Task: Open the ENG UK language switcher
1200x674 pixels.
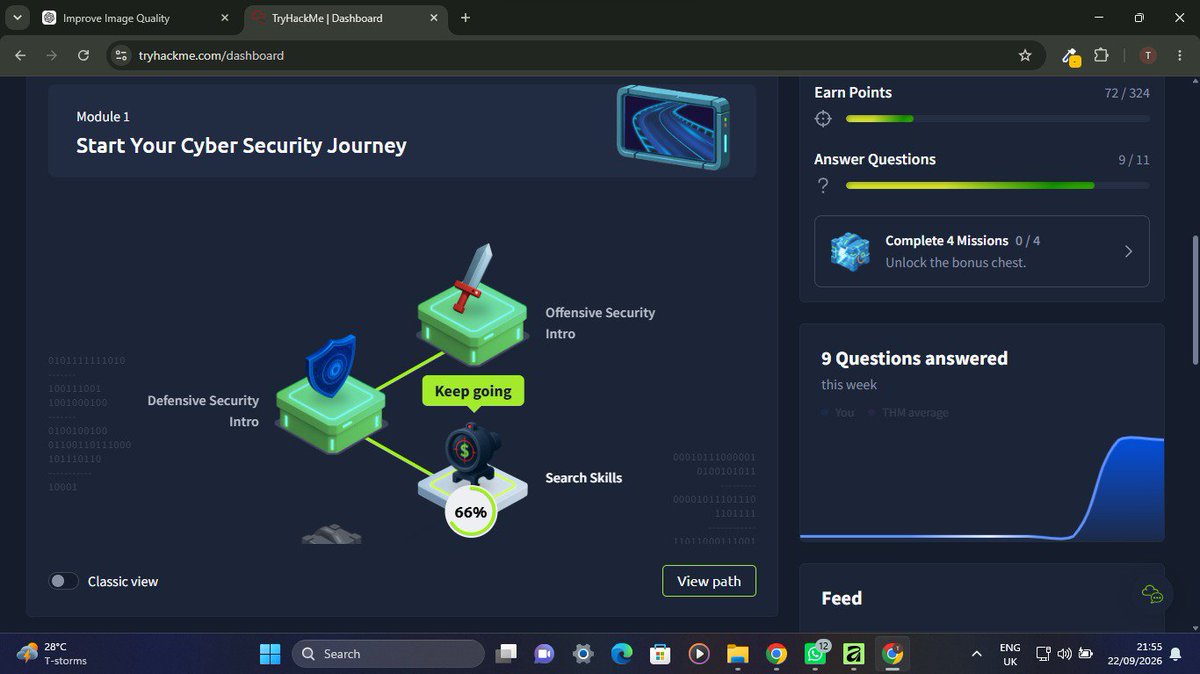Action: click(x=1010, y=654)
